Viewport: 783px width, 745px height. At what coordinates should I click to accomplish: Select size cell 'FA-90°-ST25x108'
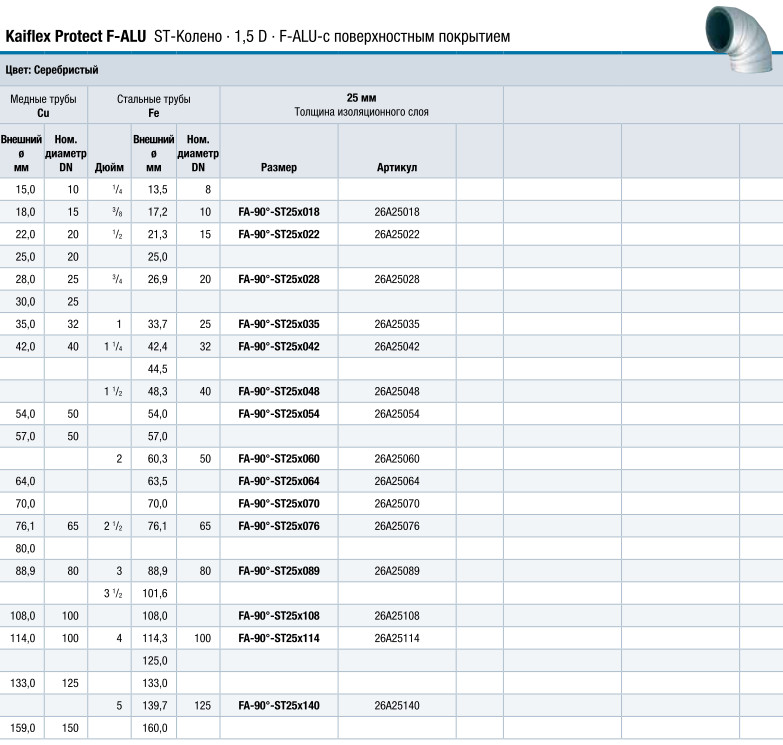tap(279, 616)
